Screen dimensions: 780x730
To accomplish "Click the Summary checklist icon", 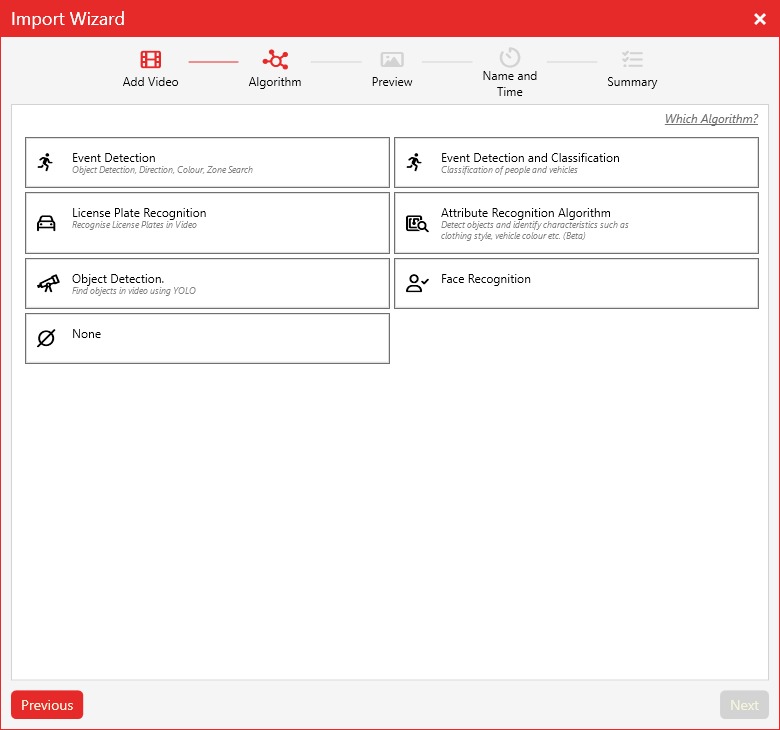I will coord(632,59).
